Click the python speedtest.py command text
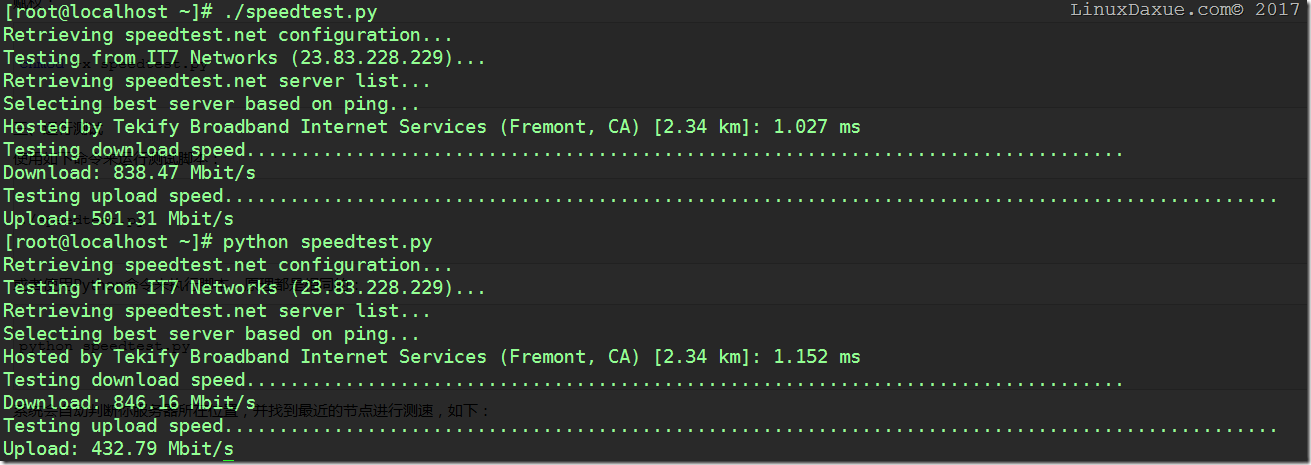 click(x=328, y=242)
